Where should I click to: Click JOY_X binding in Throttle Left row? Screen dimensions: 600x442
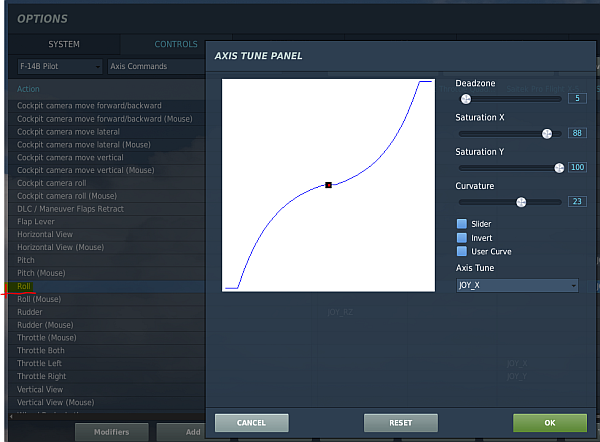point(517,364)
